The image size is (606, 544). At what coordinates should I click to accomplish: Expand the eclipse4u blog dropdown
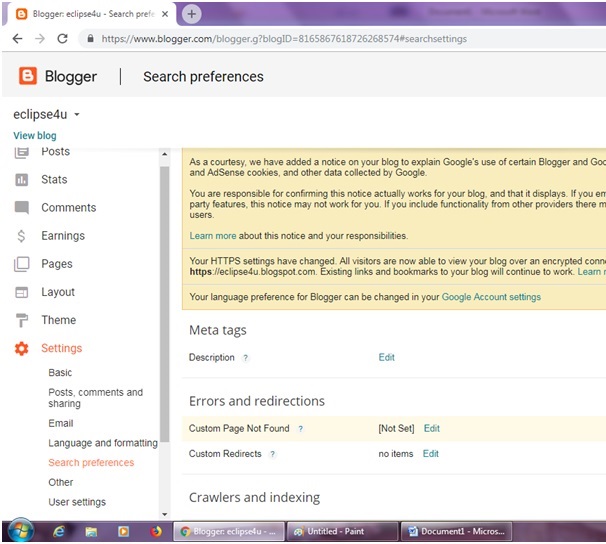pos(77,114)
